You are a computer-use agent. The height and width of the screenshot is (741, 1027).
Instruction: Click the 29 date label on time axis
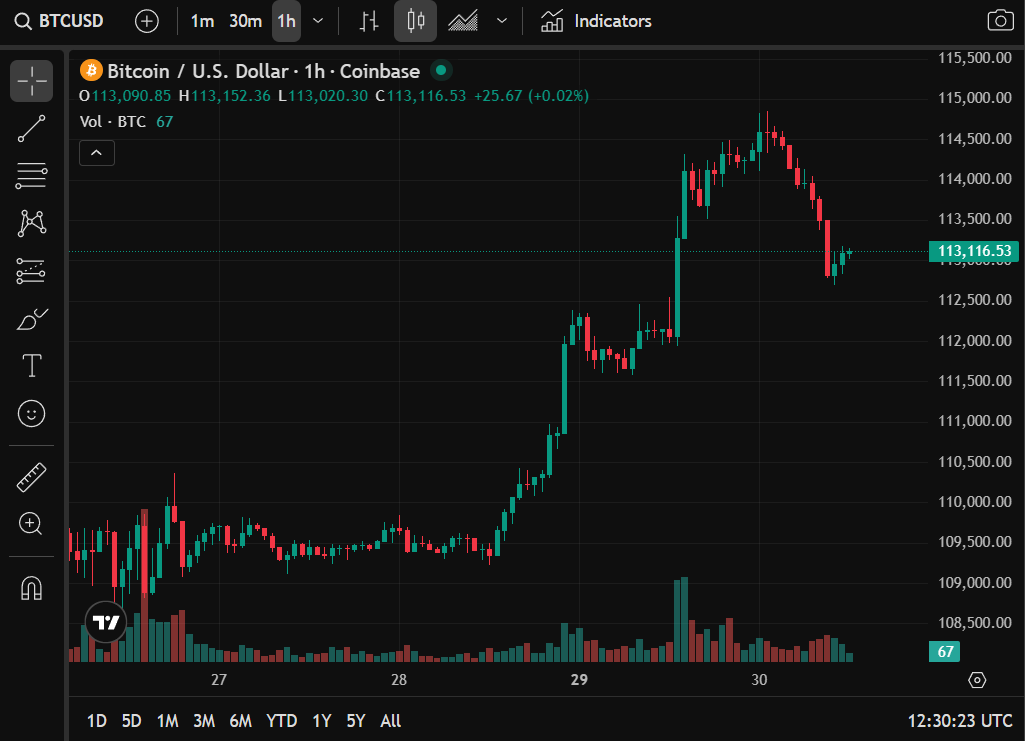[579, 680]
